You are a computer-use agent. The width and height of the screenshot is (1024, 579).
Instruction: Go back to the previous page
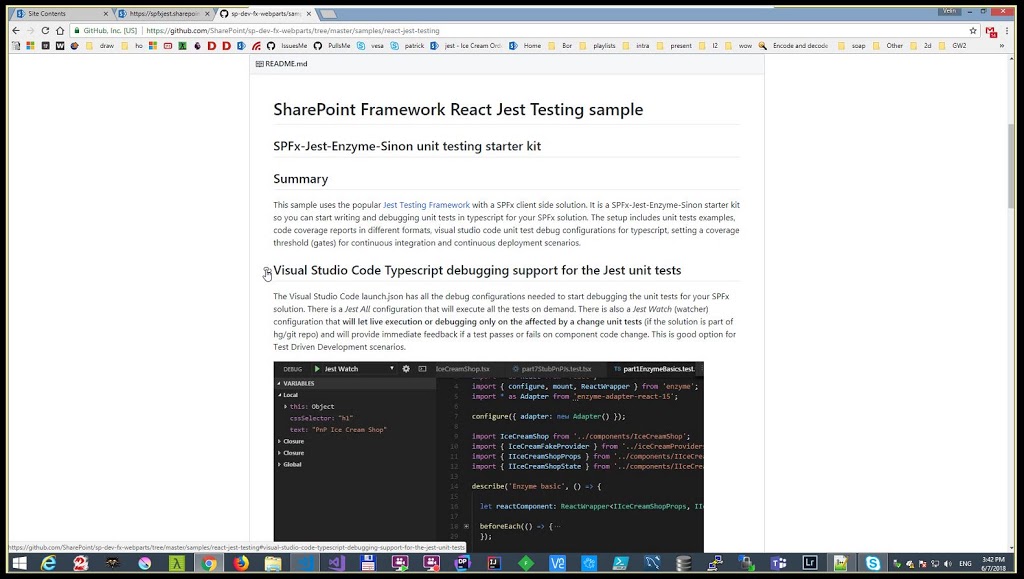16,31
